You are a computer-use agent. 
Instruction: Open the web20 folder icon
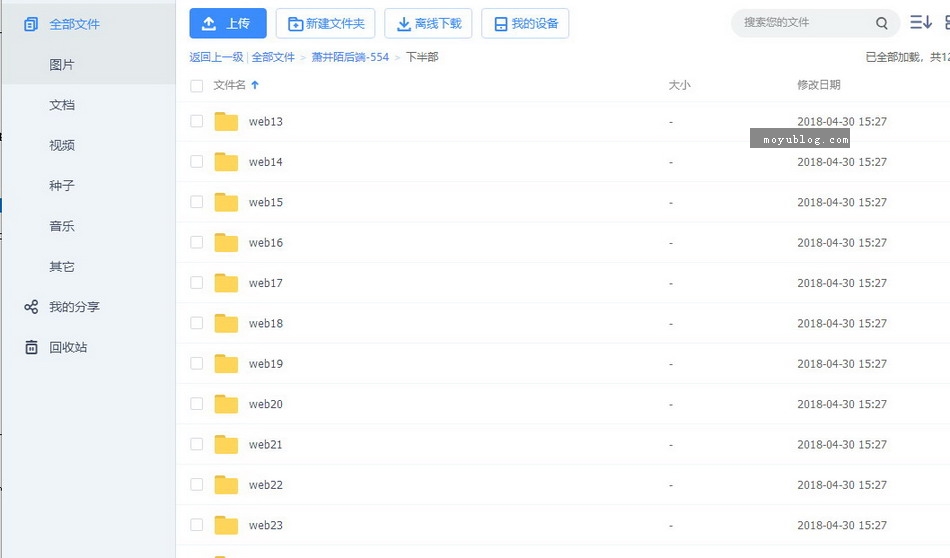[226, 404]
